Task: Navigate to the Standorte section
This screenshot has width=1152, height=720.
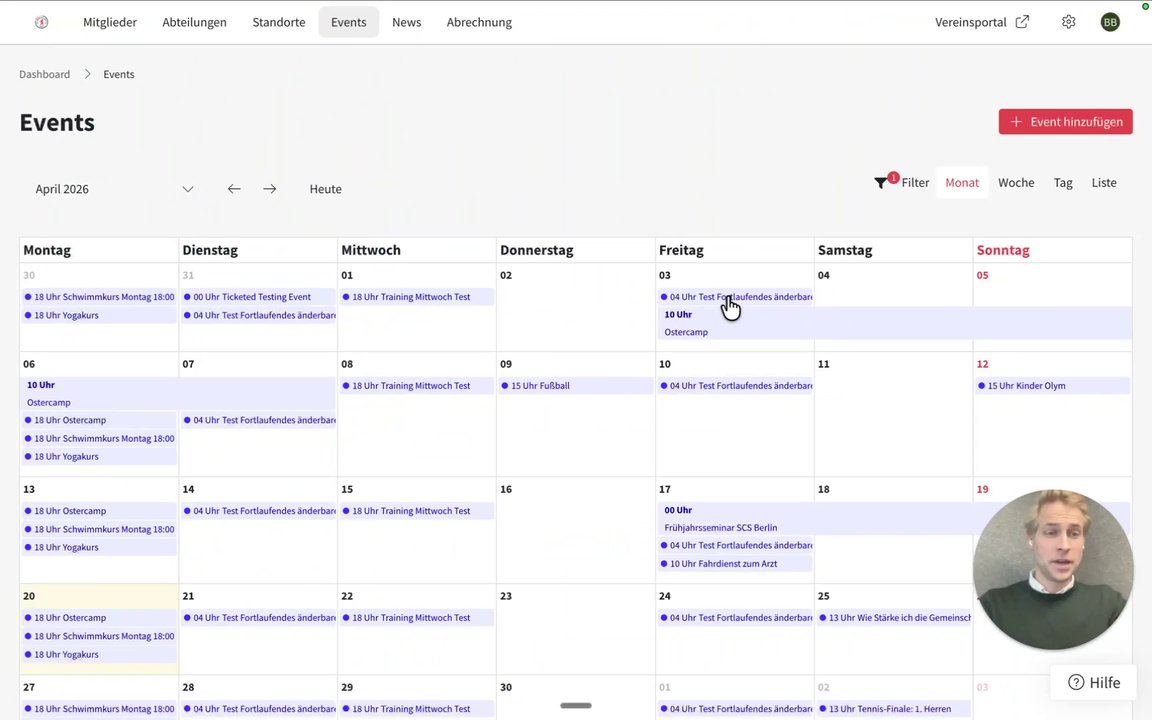Action: (279, 22)
